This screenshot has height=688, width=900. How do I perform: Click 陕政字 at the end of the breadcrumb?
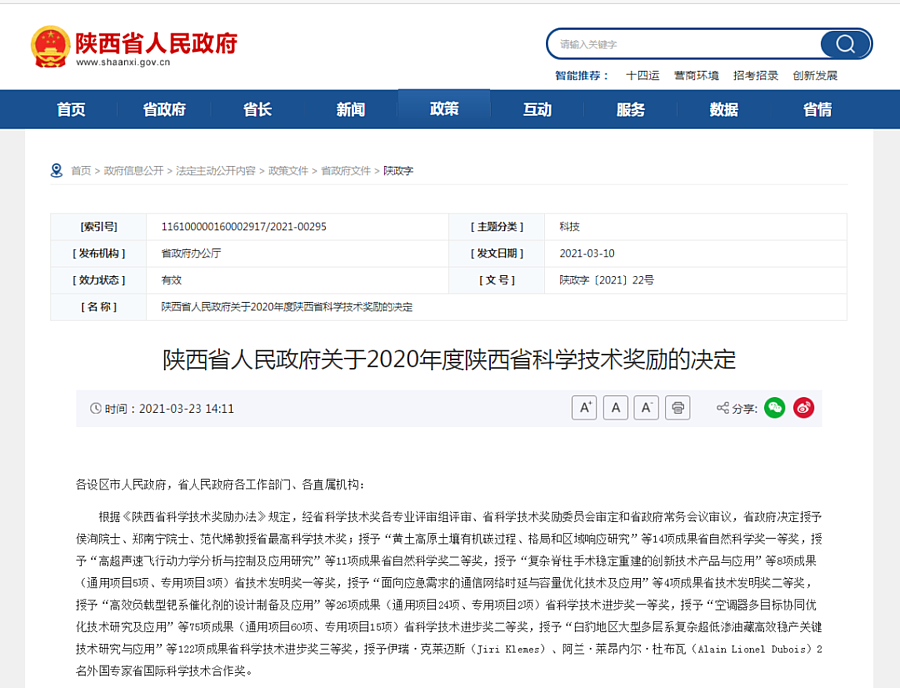pos(399,170)
